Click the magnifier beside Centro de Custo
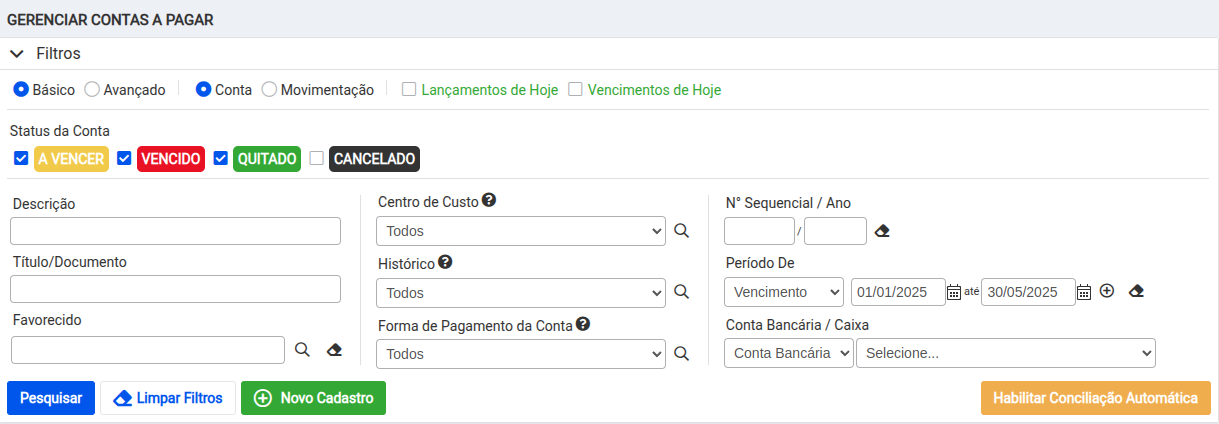Image resolution: width=1219 pixels, height=424 pixels. 681,231
